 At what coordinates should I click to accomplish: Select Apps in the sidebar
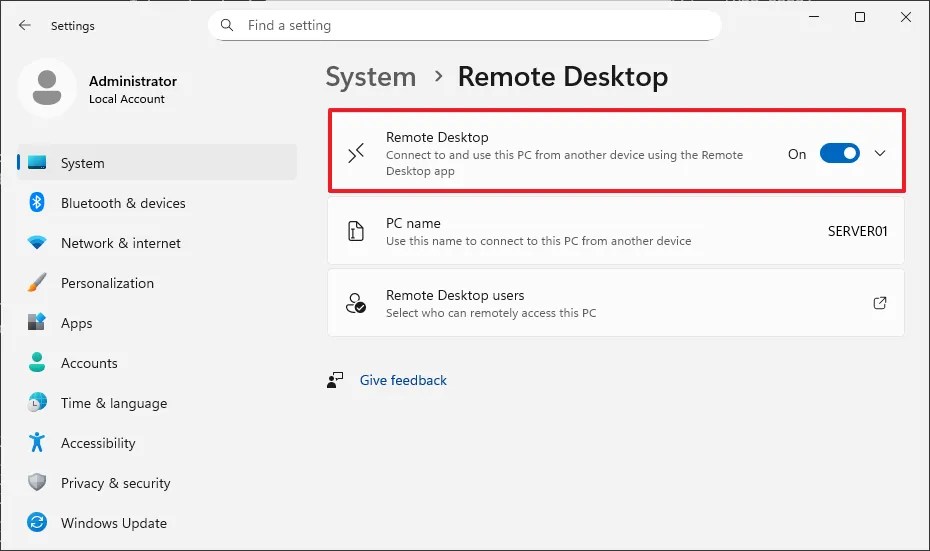tap(157, 323)
